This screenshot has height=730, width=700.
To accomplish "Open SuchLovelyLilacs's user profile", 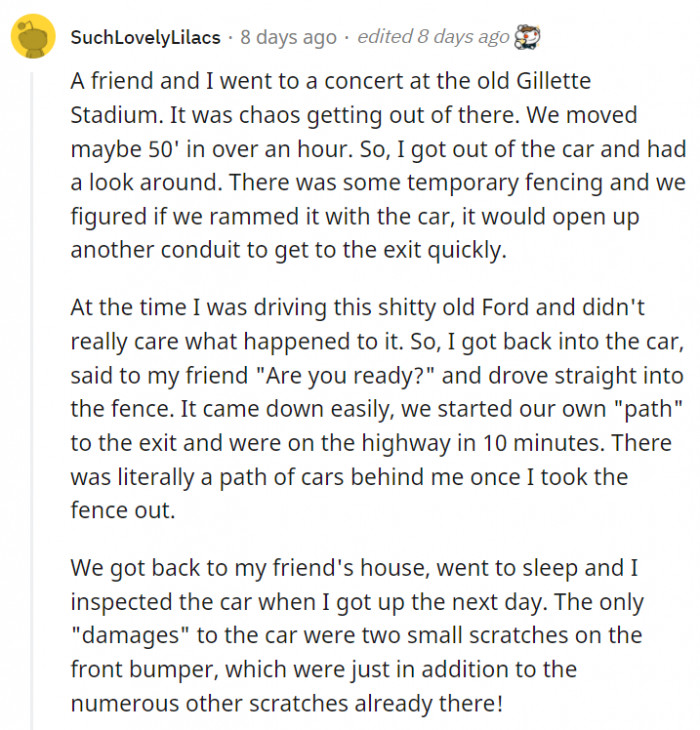I will point(145,38).
